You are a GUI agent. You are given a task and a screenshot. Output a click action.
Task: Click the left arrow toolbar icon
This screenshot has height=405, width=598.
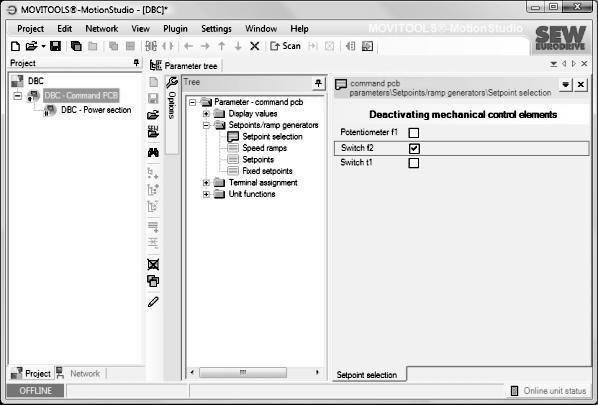188,47
